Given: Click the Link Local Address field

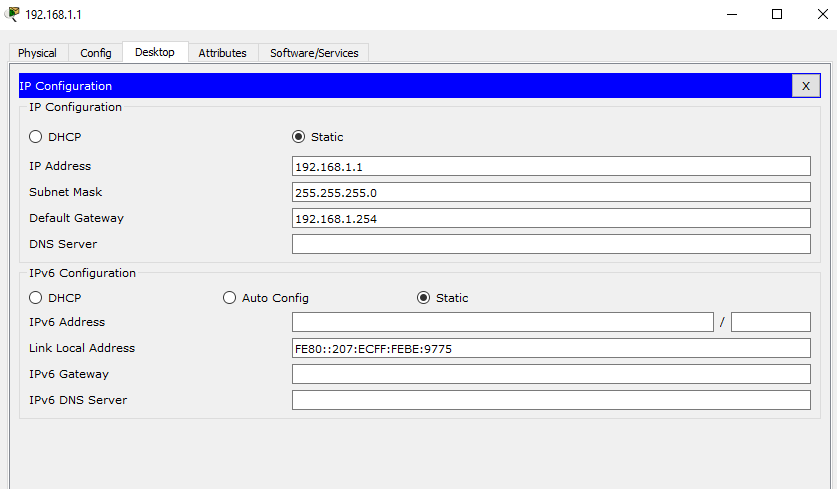Looking at the screenshot, I should tap(551, 348).
